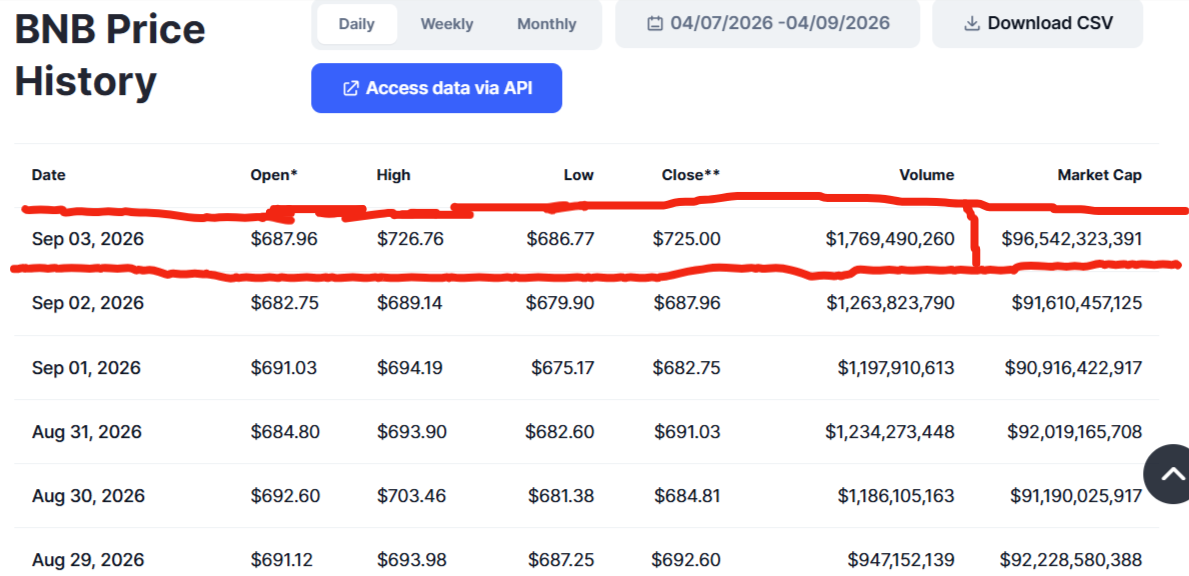1189x576 pixels.
Task: Click Access data via API button
Action: click(x=436, y=88)
